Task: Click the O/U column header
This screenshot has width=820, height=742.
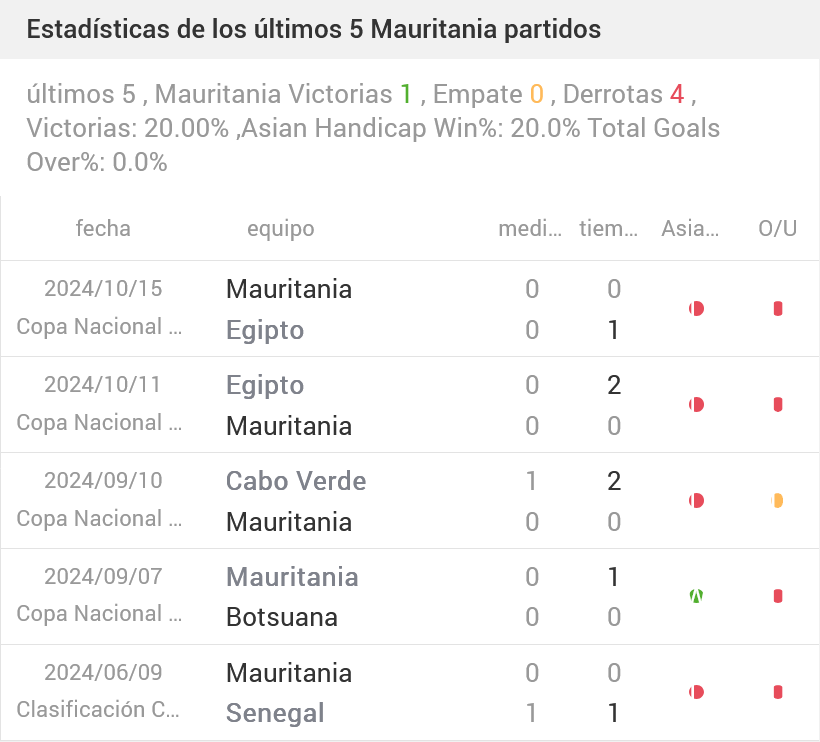Action: click(x=778, y=229)
